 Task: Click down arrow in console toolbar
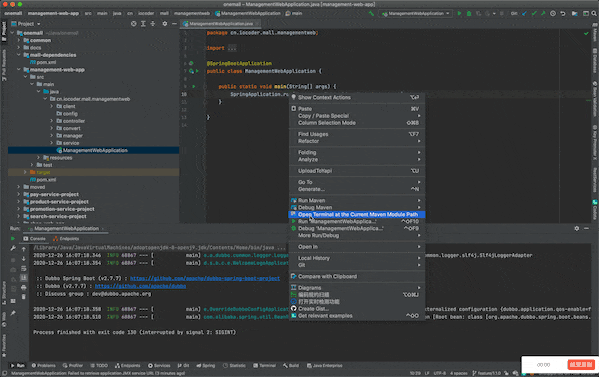tap(24, 259)
